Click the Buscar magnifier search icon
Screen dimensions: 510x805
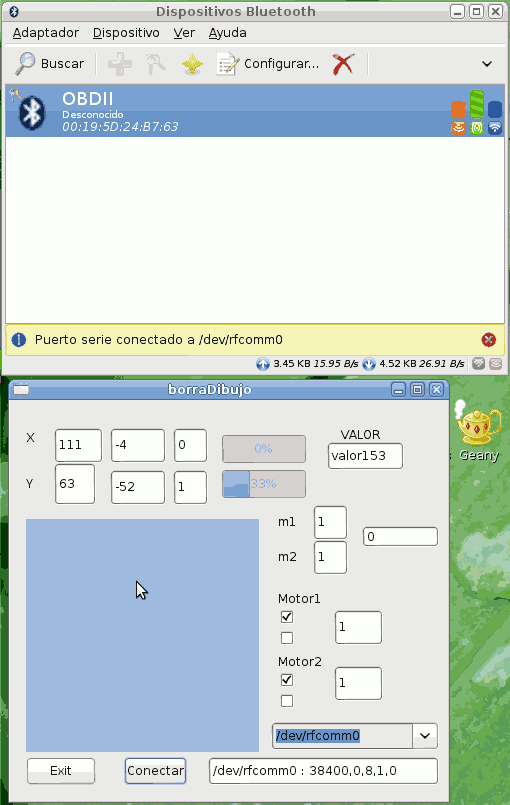pos(25,64)
